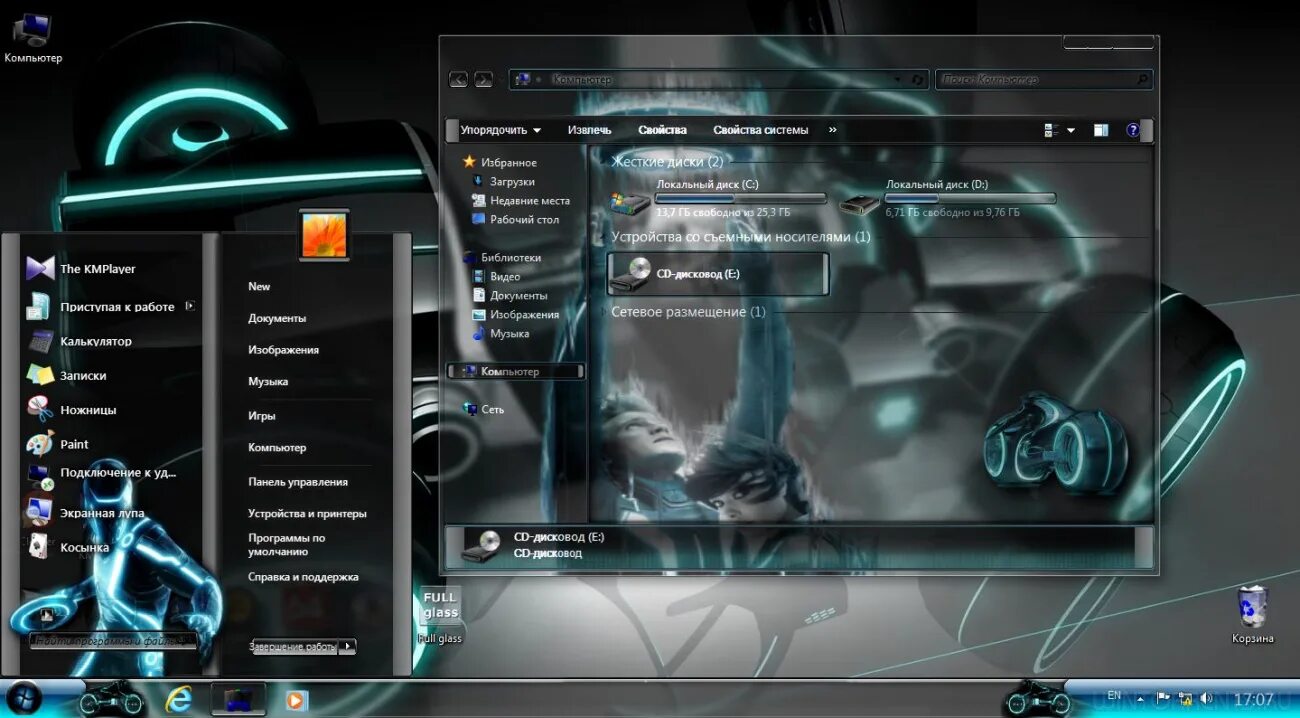1300x718 pixels.
Task: Select the CD-дисковод (E:) drive
Action: [x=718, y=273]
